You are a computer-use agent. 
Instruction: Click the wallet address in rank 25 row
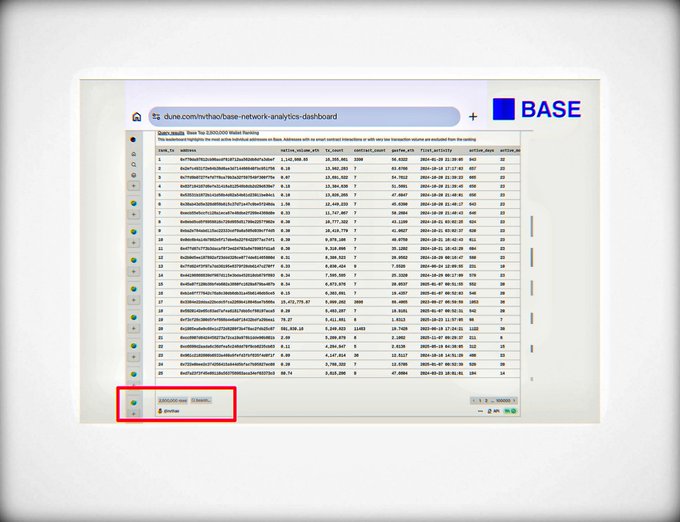[x=227, y=373]
